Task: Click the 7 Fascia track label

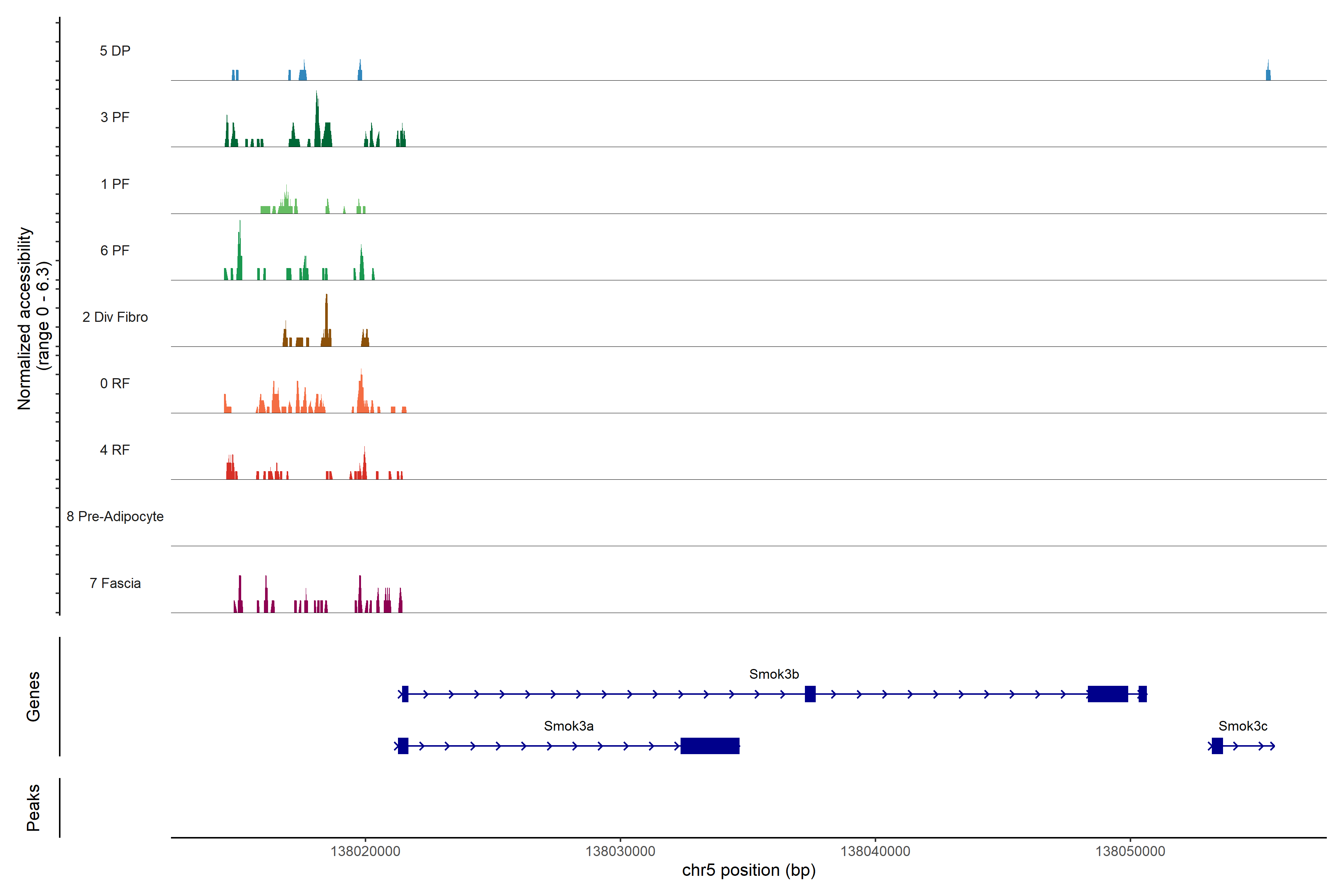Action: point(115,584)
